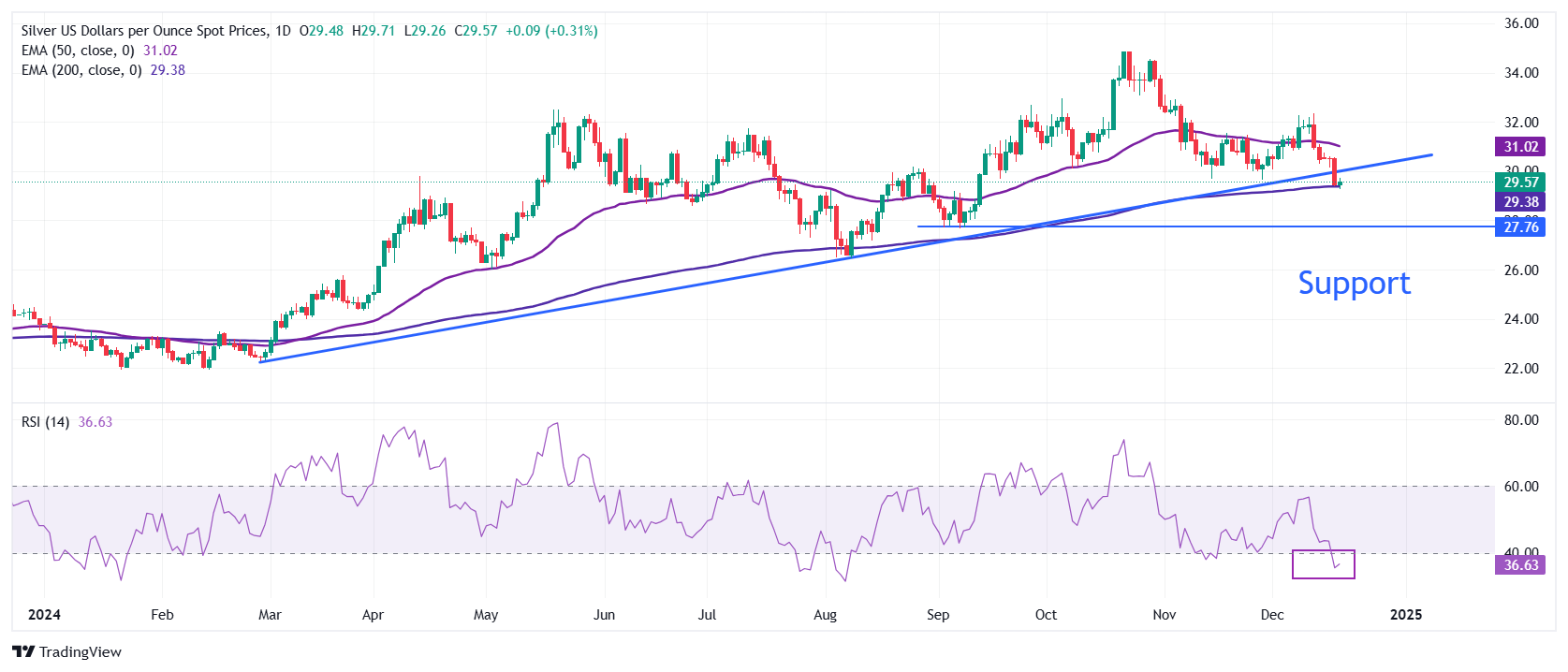1568x672 pixels.
Task: Click the 60.00 level on the RSI axis
Action: [x=1521, y=487]
